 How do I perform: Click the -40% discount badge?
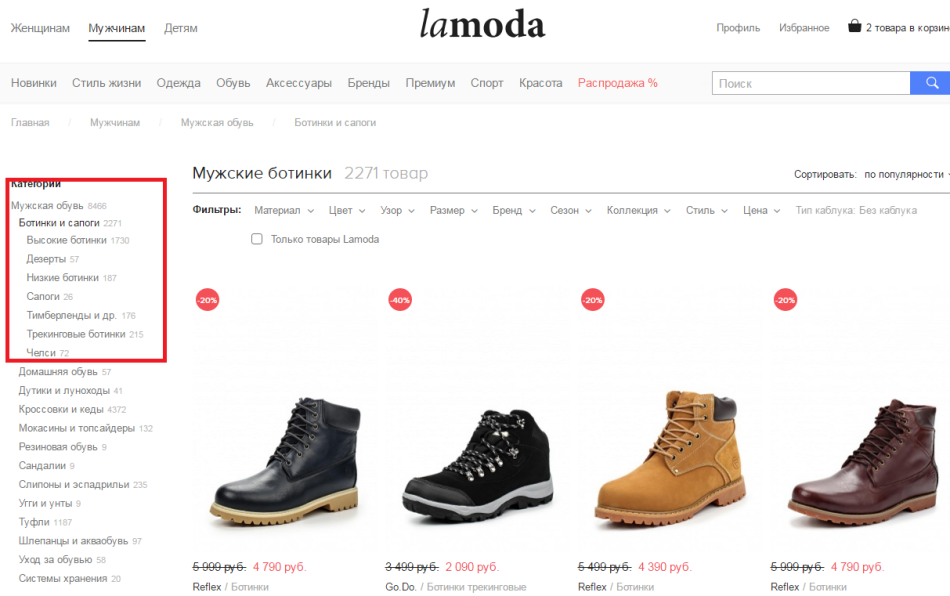pyautogui.click(x=400, y=300)
